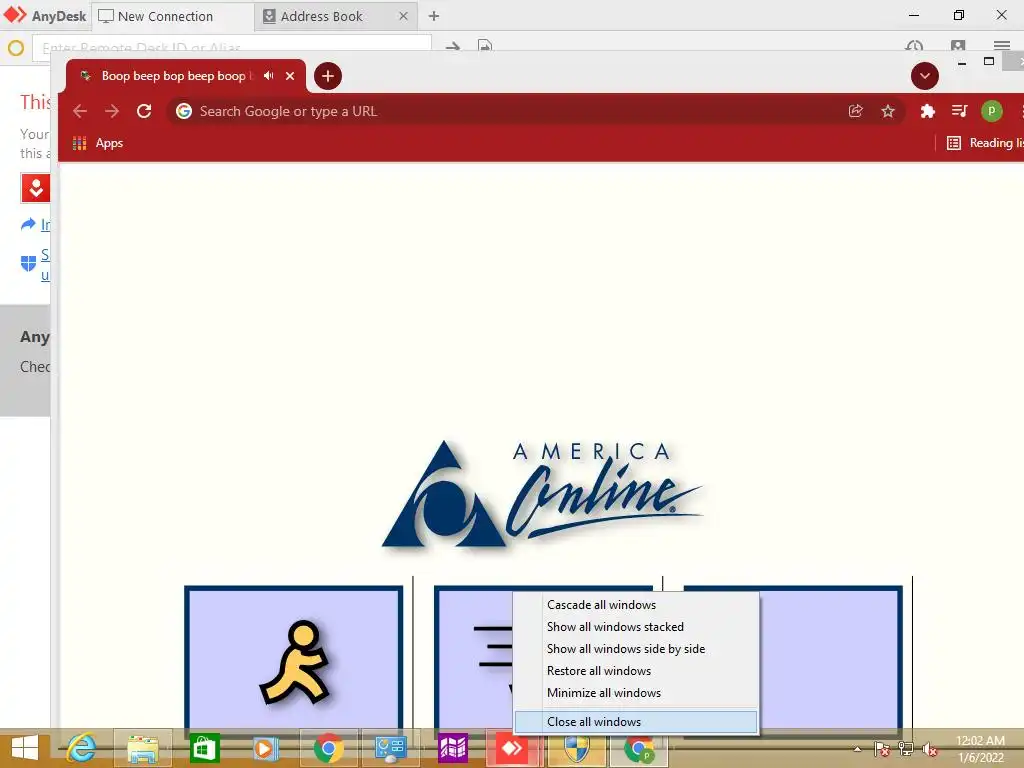Click the AnyDesk file transfer icon
Viewport: 1024px width, 768px height.
(485, 46)
